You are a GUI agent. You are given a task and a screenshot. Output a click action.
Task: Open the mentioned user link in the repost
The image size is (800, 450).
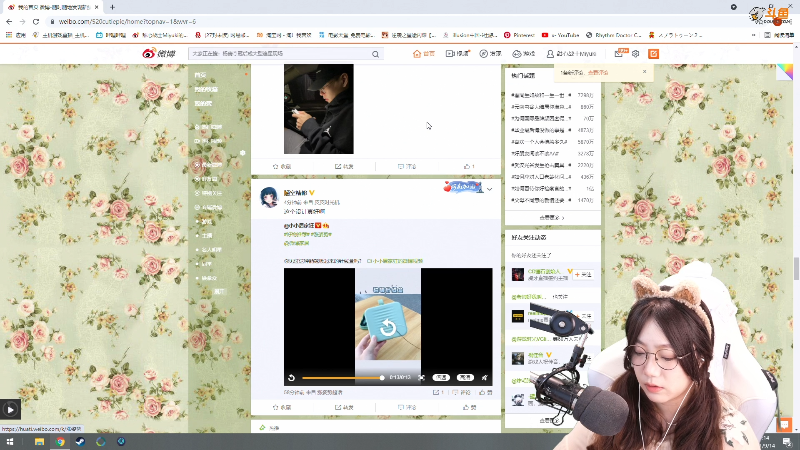click(299, 225)
